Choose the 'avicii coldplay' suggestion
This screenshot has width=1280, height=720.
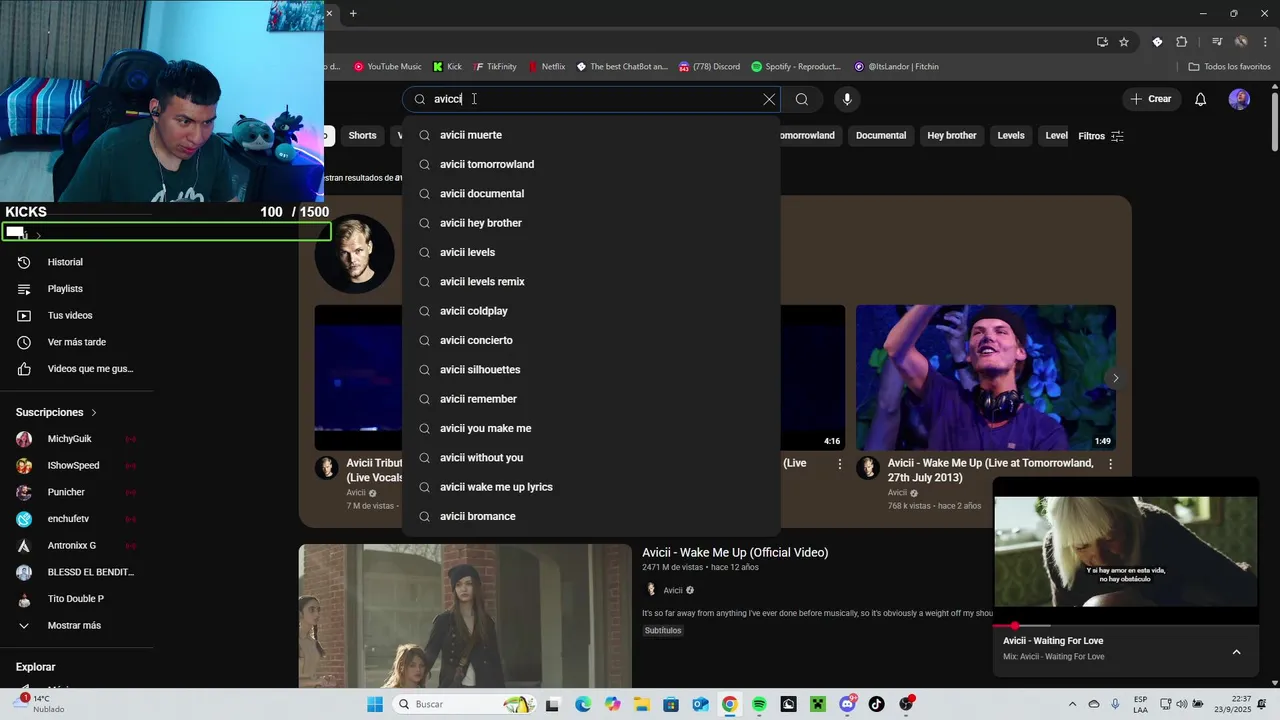point(591,311)
